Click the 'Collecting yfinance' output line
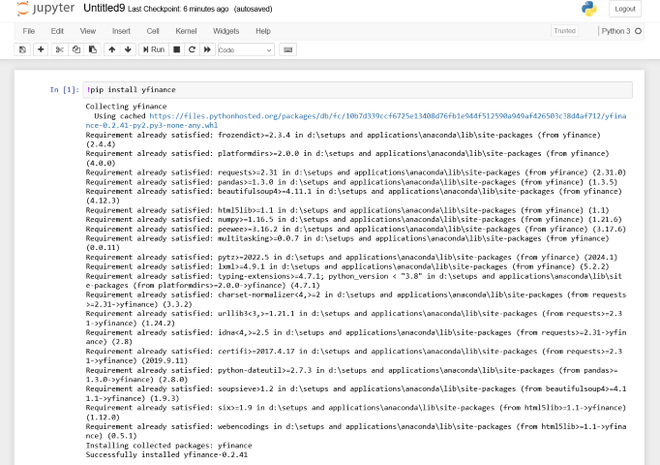This screenshot has width=660, height=465. [126, 106]
